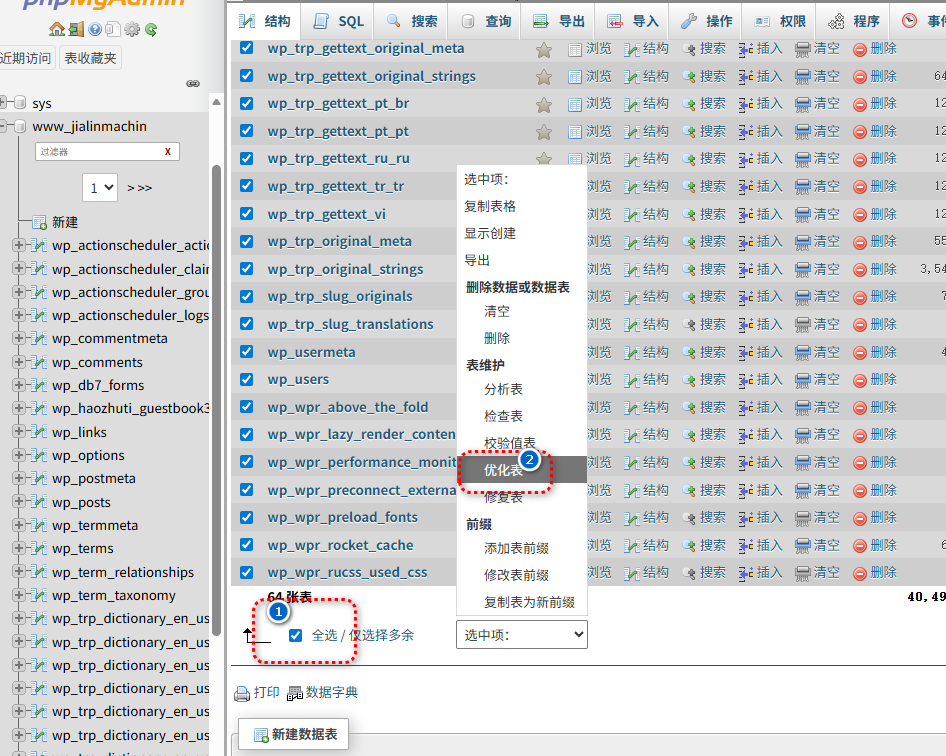Click the link chain icon in sidebar
Image resolution: width=946 pixels, height=756 pixels.
[193, 84]
